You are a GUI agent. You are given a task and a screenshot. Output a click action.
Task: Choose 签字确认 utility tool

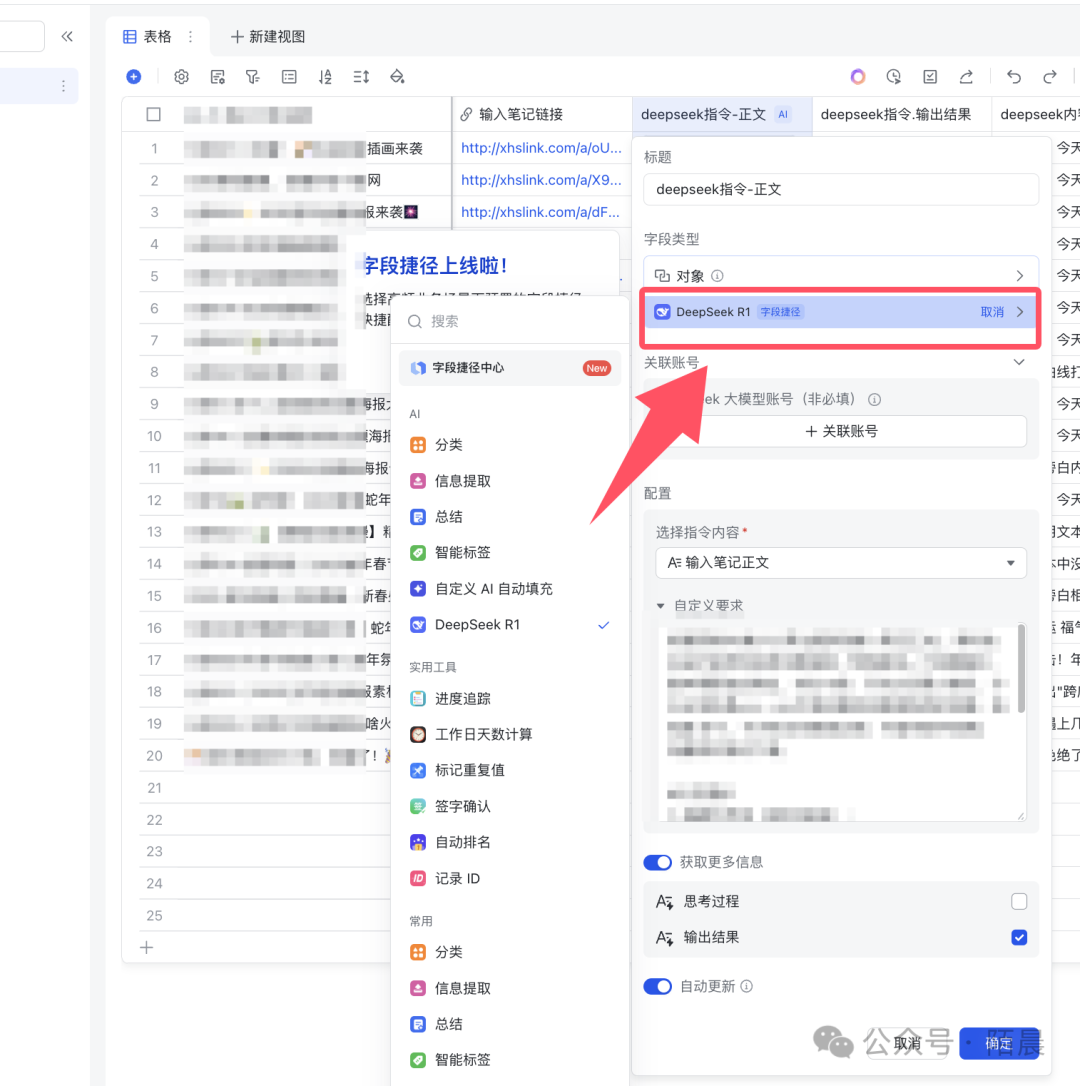click(x=510, y=806)
